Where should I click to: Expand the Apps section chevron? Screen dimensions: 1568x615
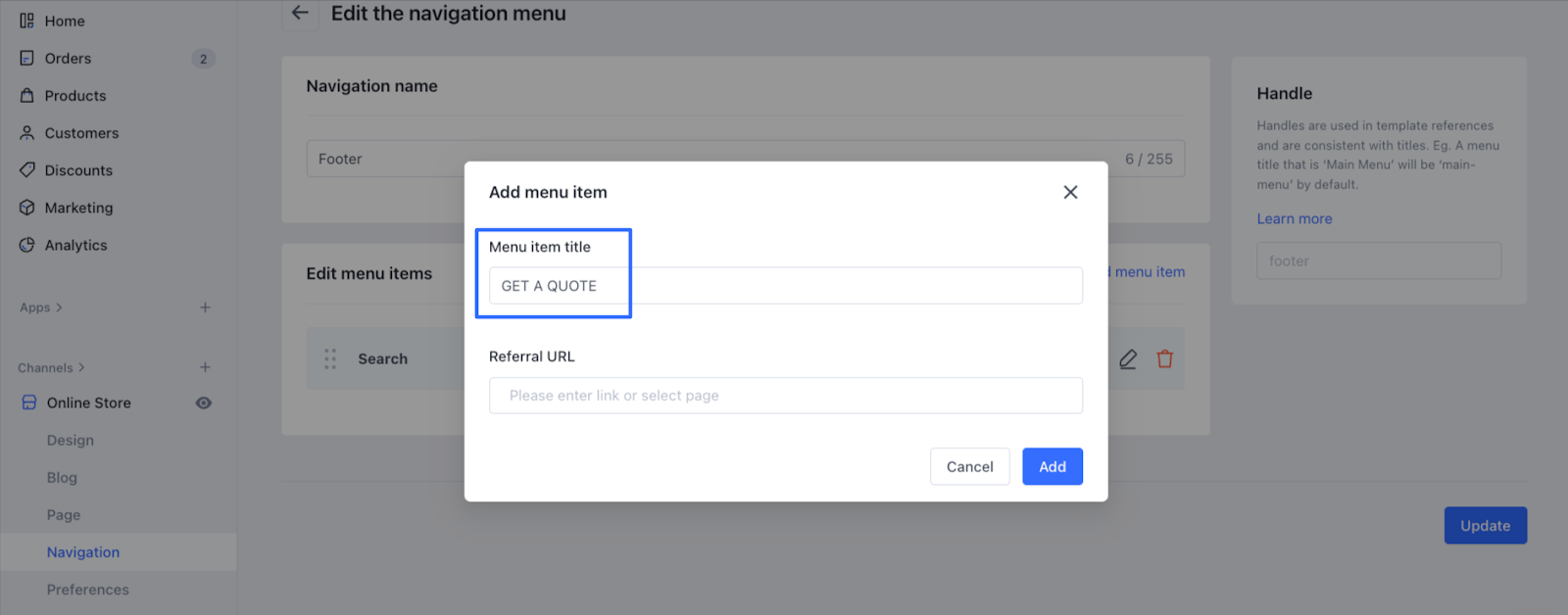(x=60, y=307)
